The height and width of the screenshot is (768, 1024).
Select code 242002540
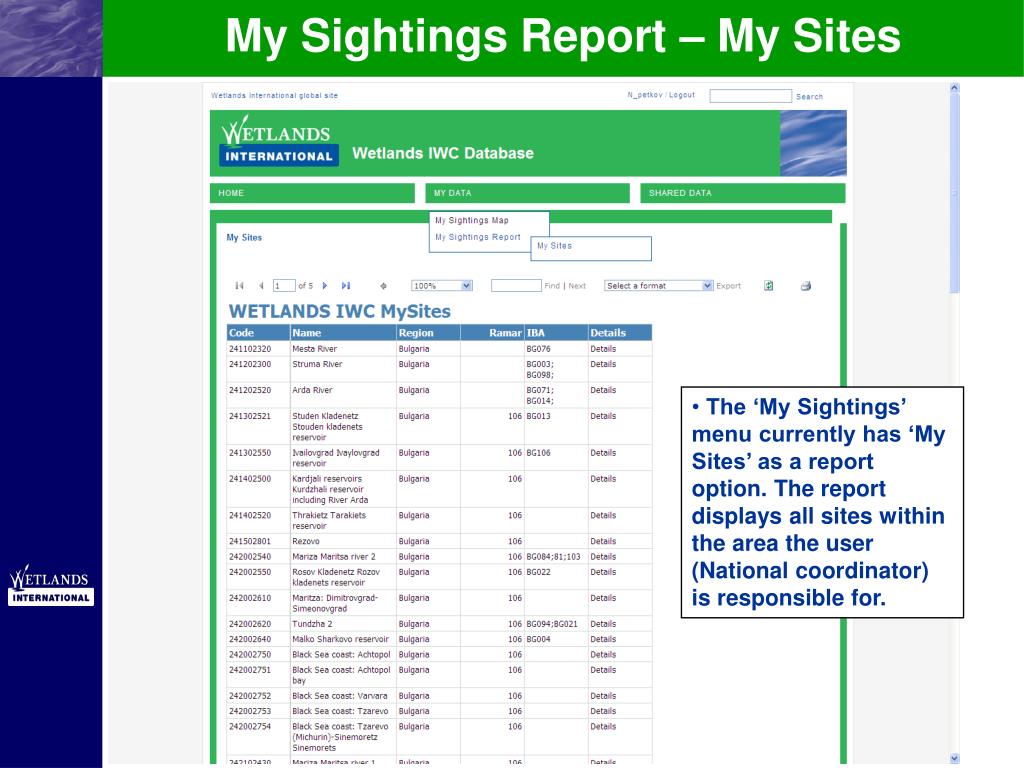point(249,557)
